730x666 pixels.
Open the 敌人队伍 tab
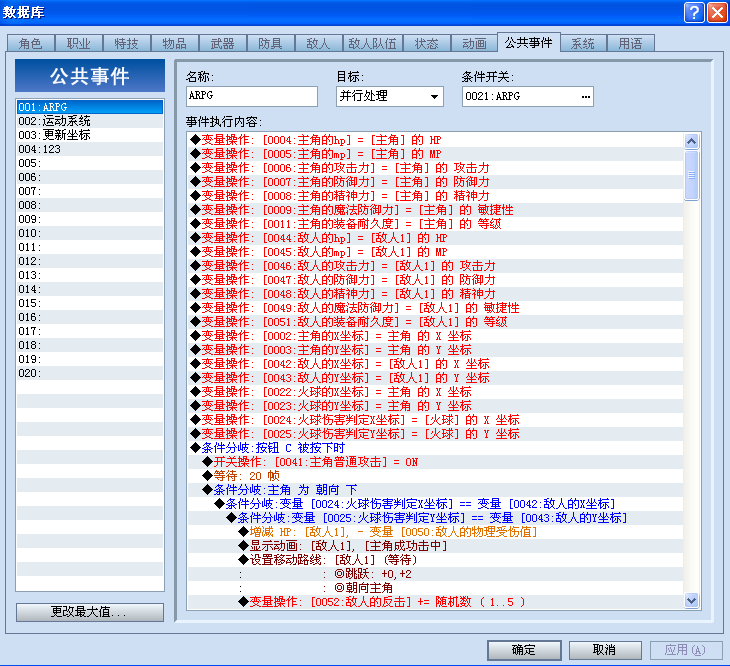click(372, 43)
